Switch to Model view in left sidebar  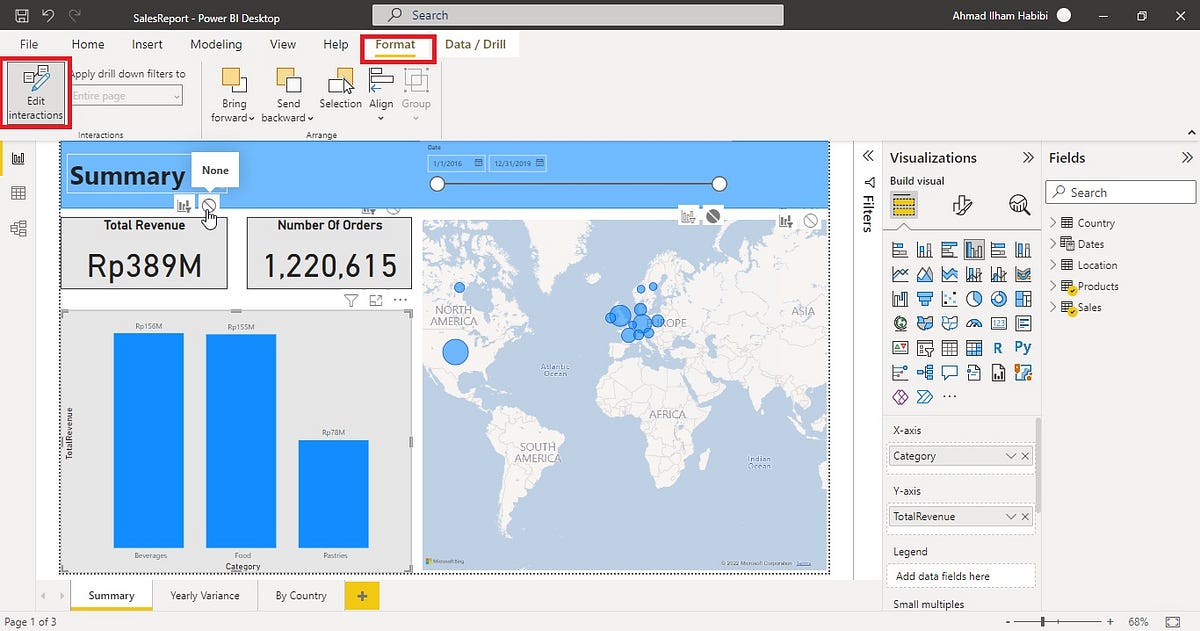click(18, 229)
